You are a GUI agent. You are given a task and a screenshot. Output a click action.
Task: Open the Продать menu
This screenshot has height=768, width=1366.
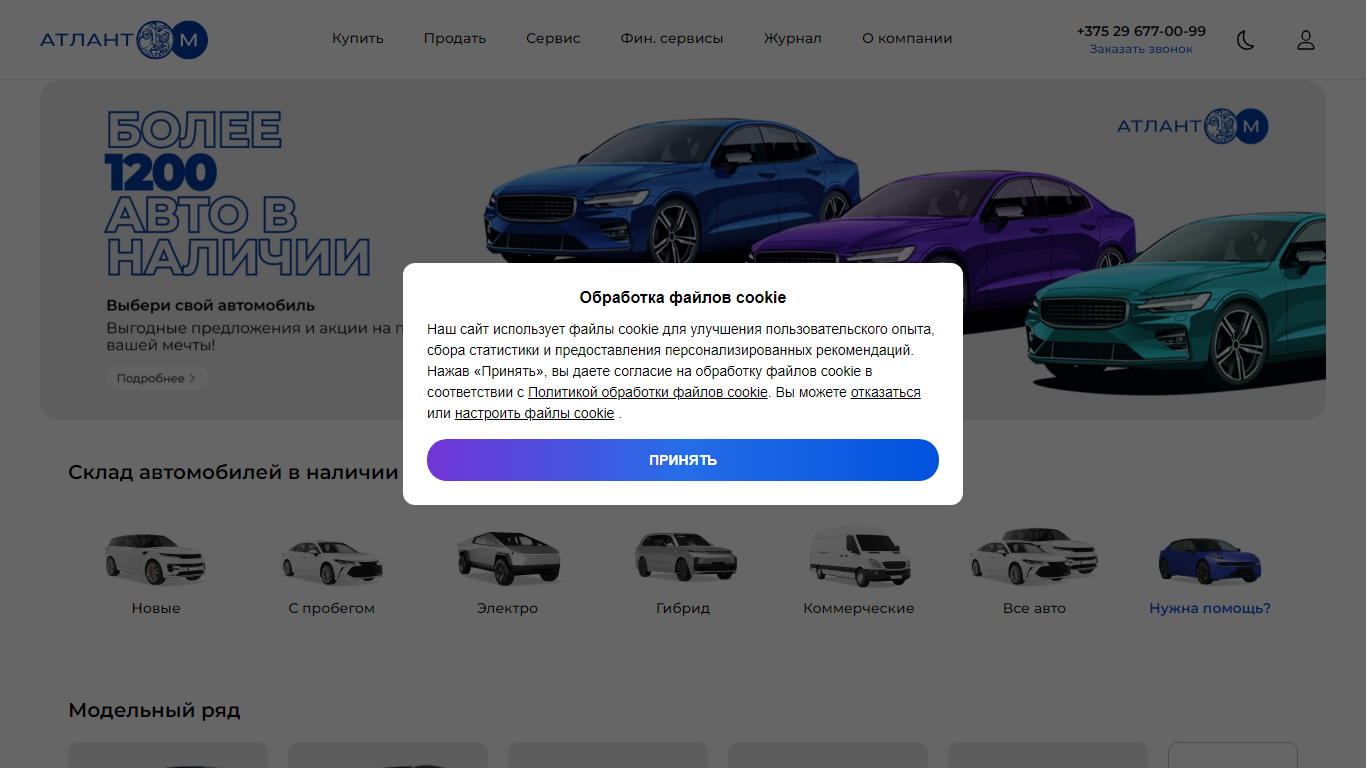(455, 39)
